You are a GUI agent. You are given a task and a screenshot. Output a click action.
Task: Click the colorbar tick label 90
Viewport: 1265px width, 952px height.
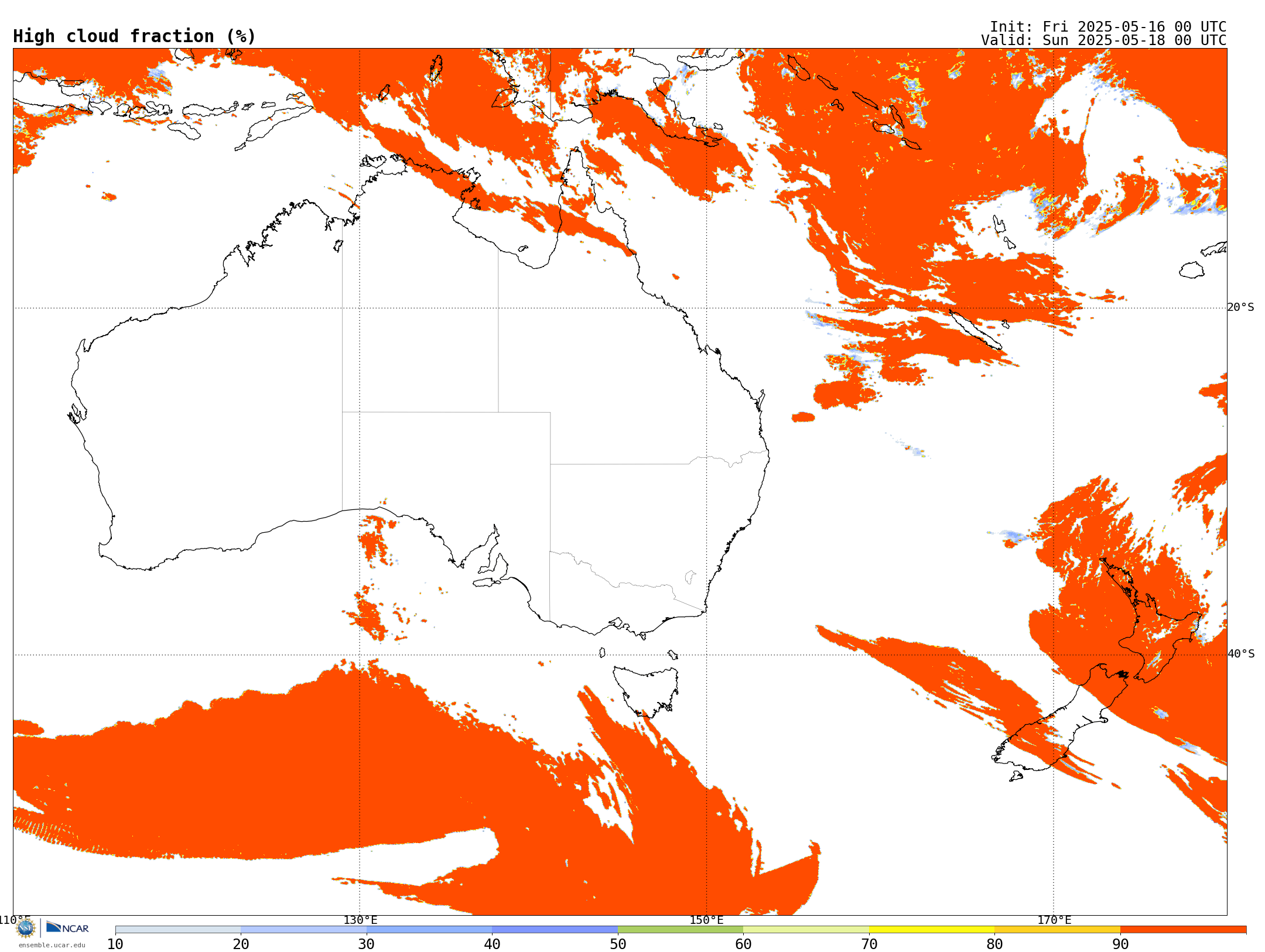click(x=1120, y=944)
